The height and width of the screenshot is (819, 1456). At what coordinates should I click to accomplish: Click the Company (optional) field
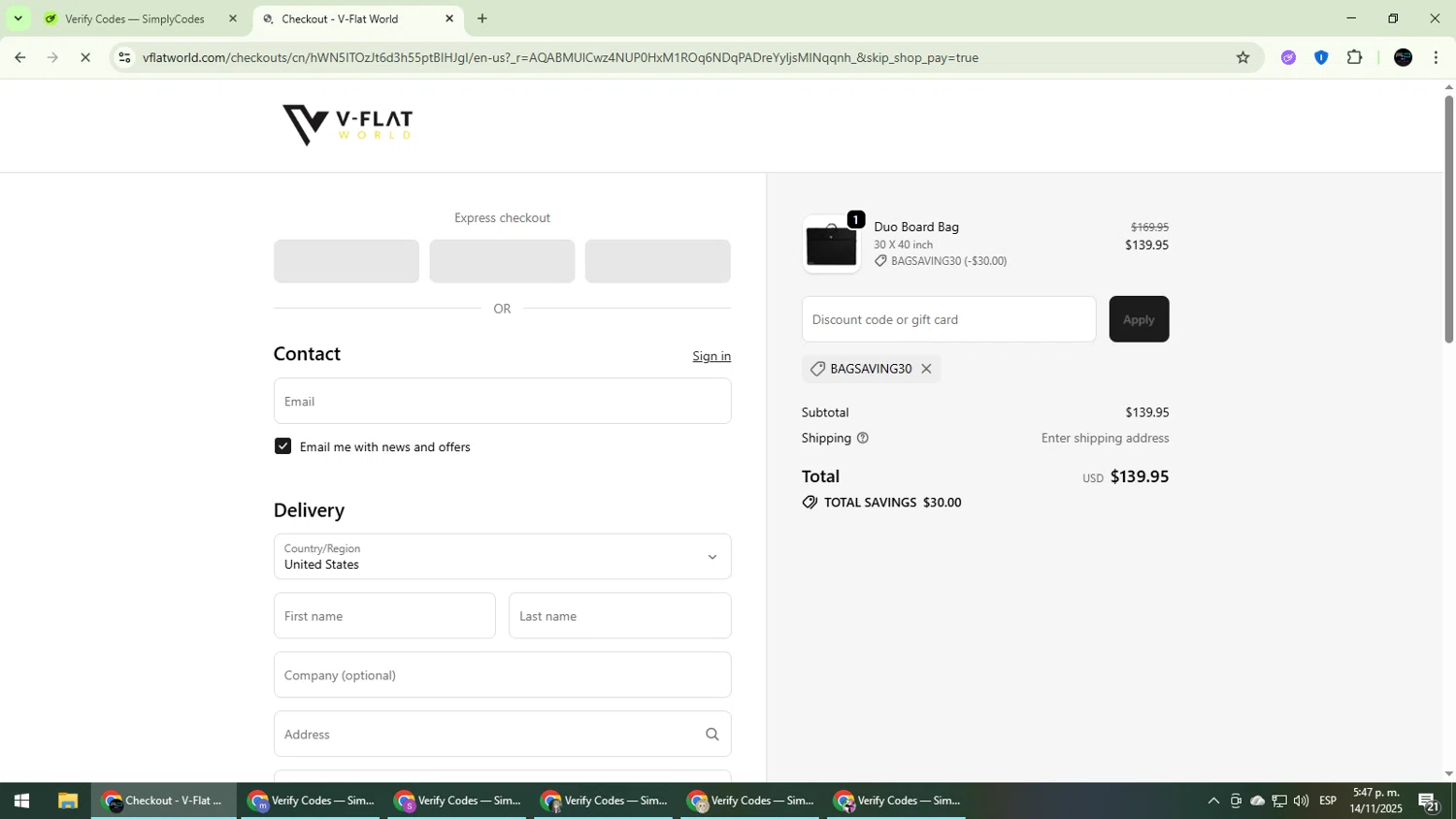pyautogui.click(x=502, y=675)
